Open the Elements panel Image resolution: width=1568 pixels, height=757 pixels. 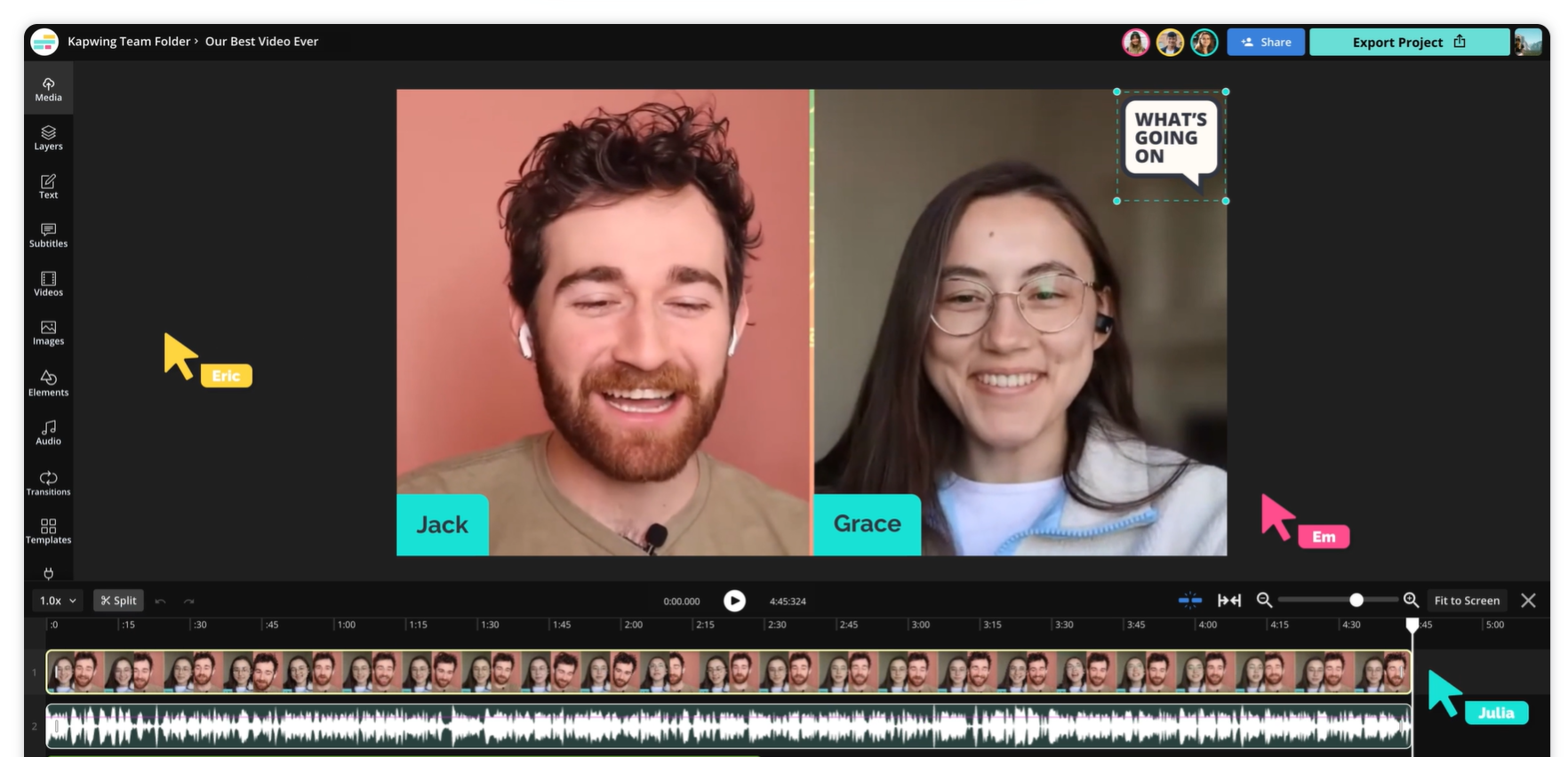tap(48, 383)
